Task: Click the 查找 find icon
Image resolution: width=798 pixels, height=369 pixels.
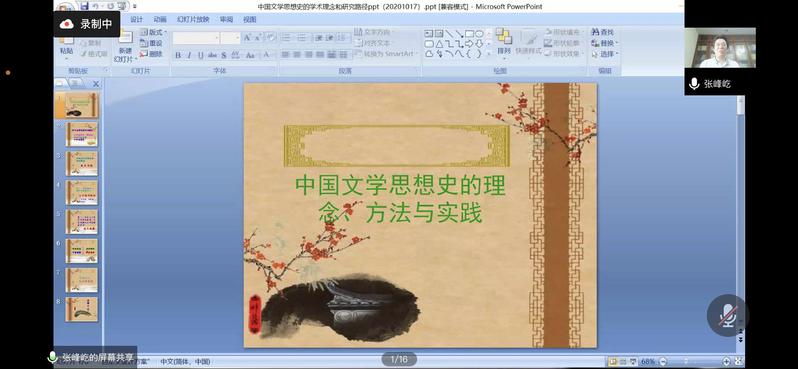Action: 603,32
